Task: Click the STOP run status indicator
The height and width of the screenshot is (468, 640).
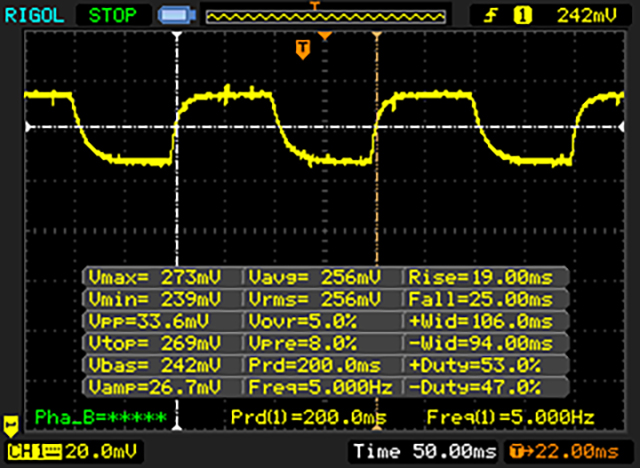Action: pos(113,16)
